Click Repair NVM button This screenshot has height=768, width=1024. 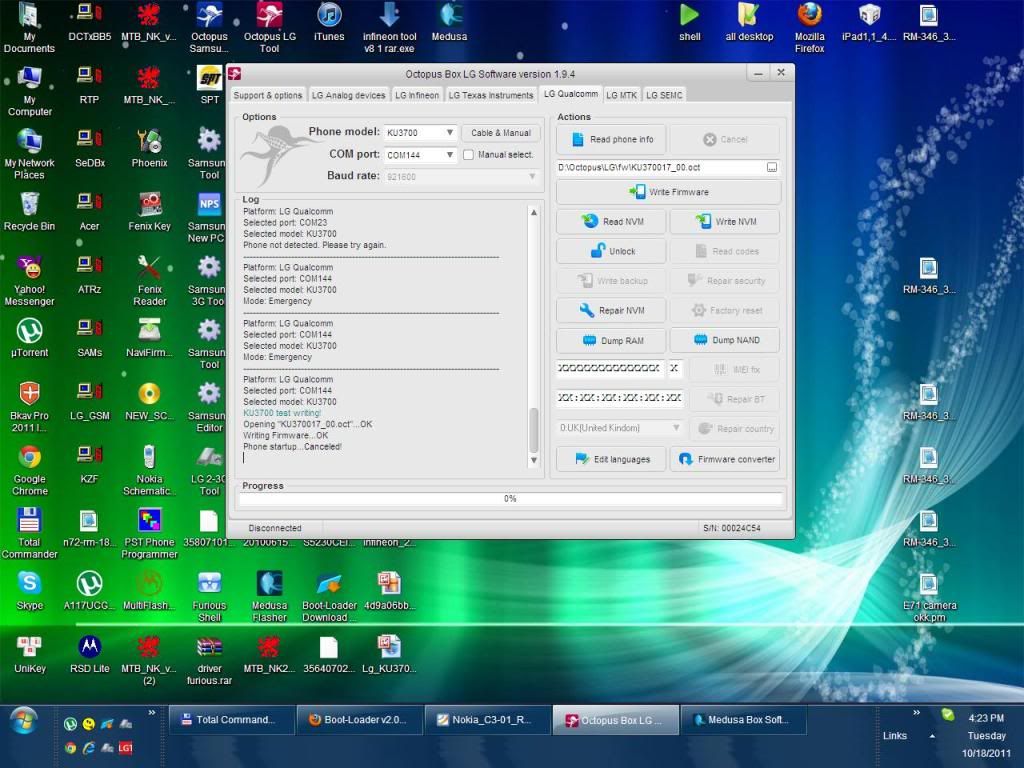(611, 310)
